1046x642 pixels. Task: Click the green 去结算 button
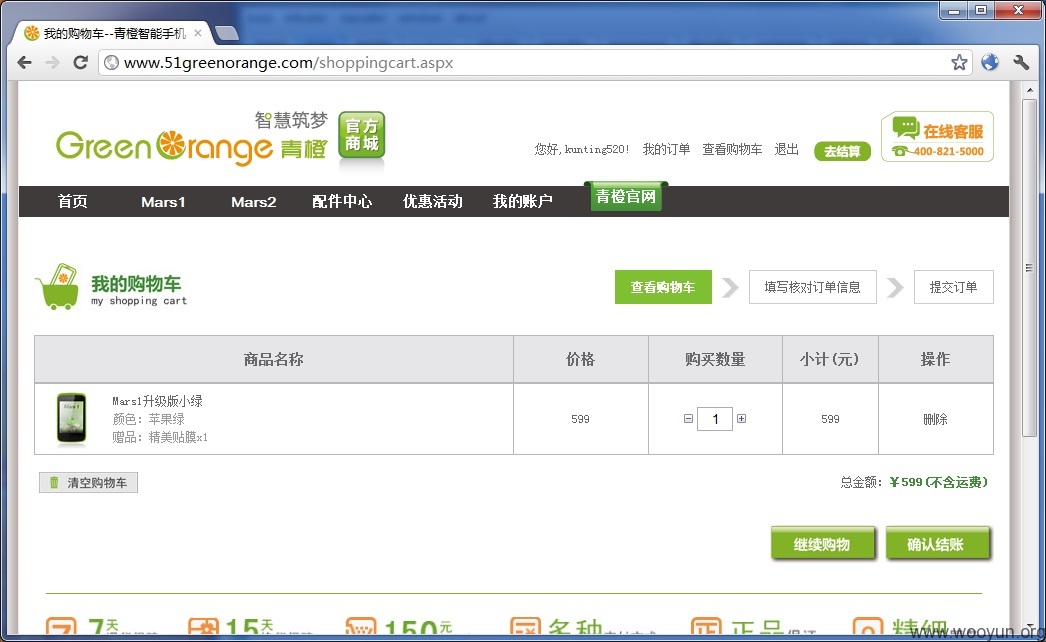(x=843, y=151)
